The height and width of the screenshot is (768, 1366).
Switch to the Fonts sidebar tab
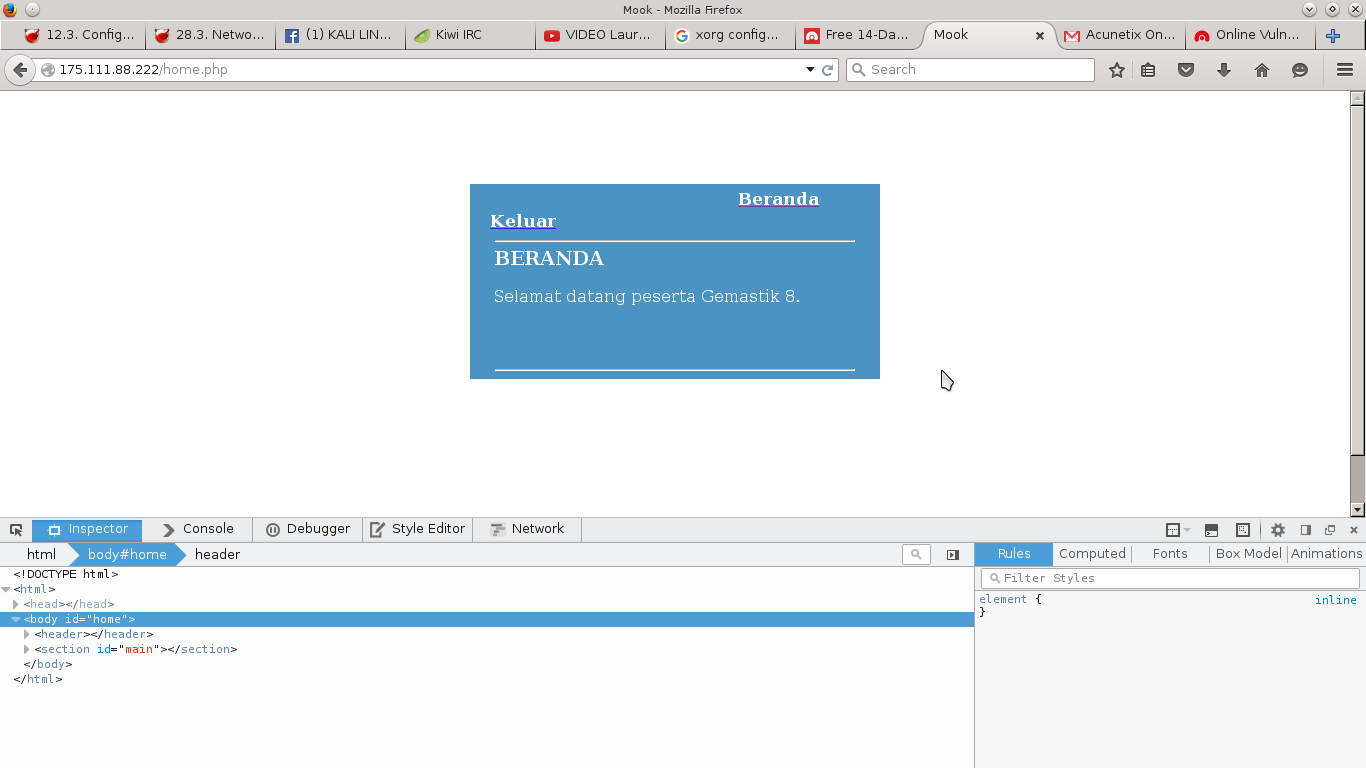click(1170, 554)
